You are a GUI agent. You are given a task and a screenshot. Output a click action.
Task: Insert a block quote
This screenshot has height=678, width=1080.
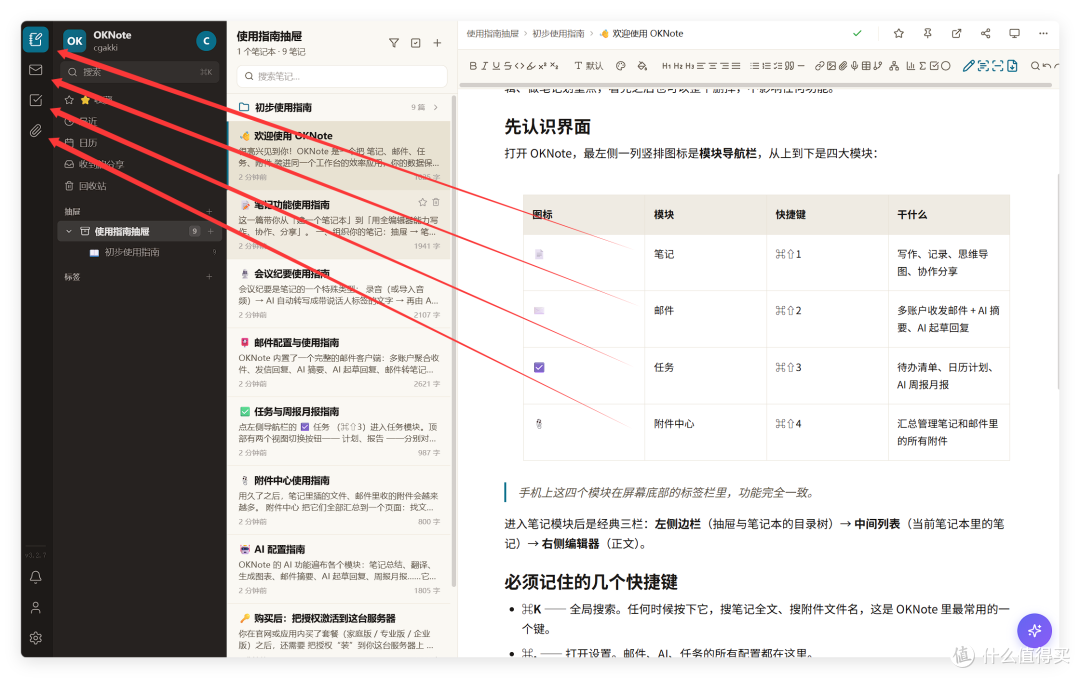coord(789,66)
